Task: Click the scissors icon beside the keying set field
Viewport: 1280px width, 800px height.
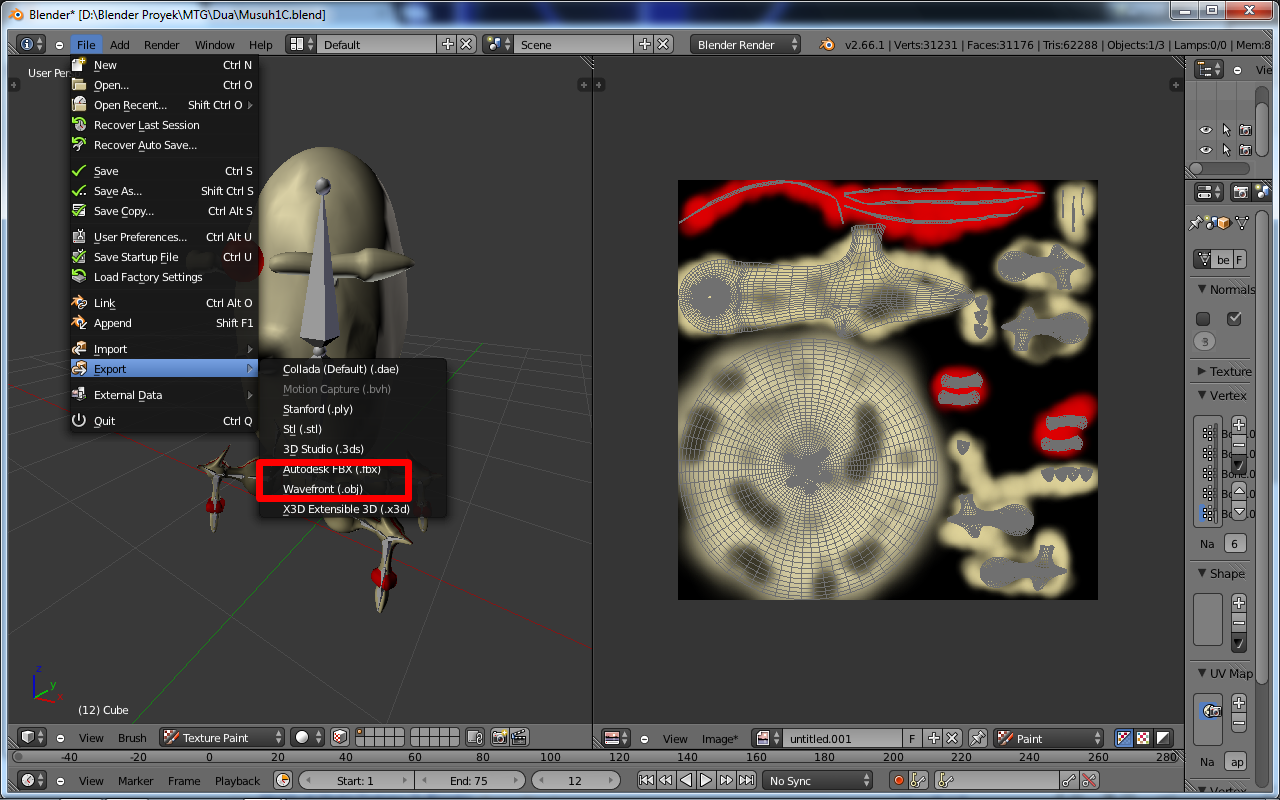Action: [x=1088, y=780]
